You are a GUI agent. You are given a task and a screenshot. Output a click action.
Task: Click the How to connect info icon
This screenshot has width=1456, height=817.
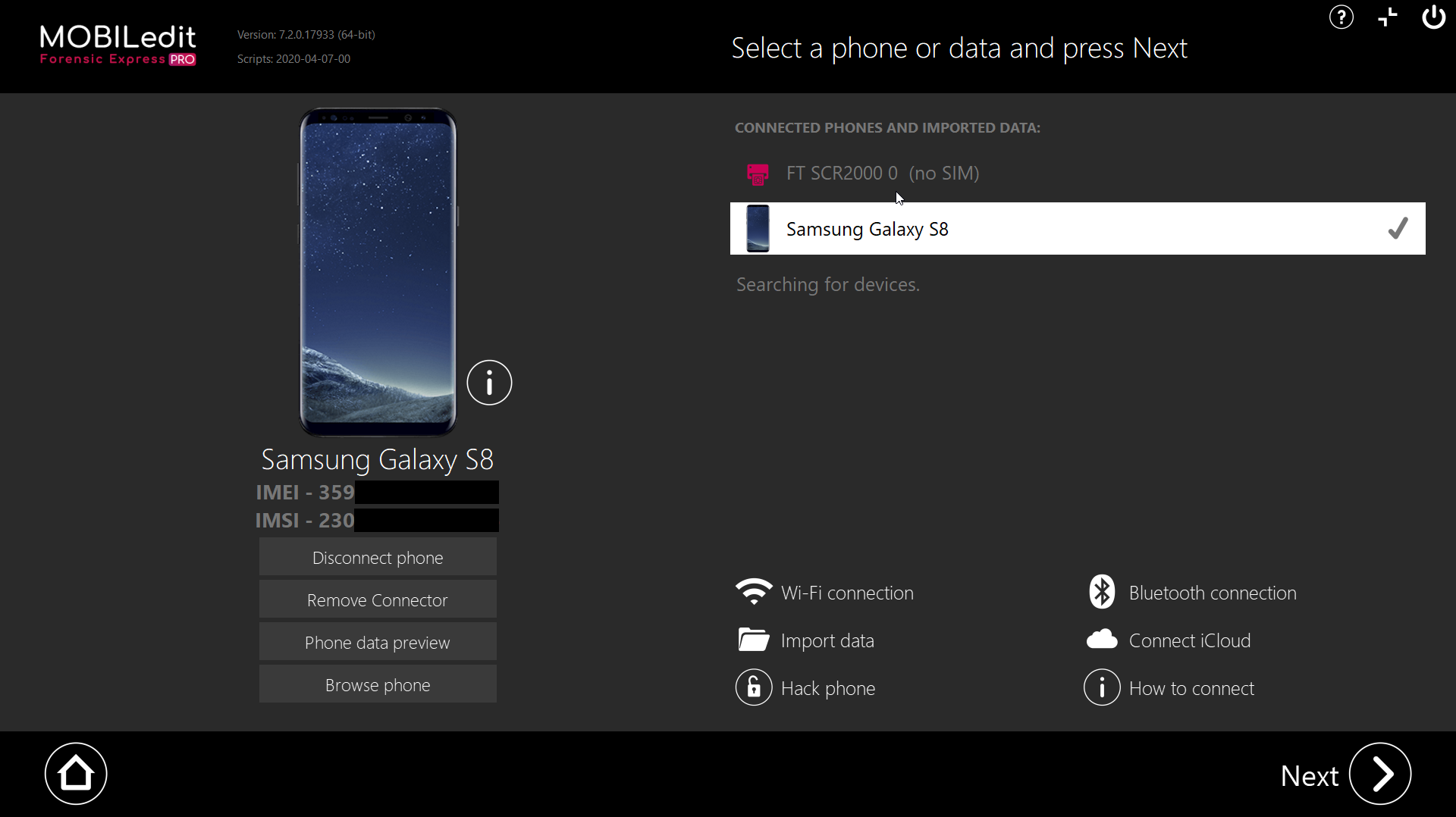pyautogui.click(x=1102, y=687)
